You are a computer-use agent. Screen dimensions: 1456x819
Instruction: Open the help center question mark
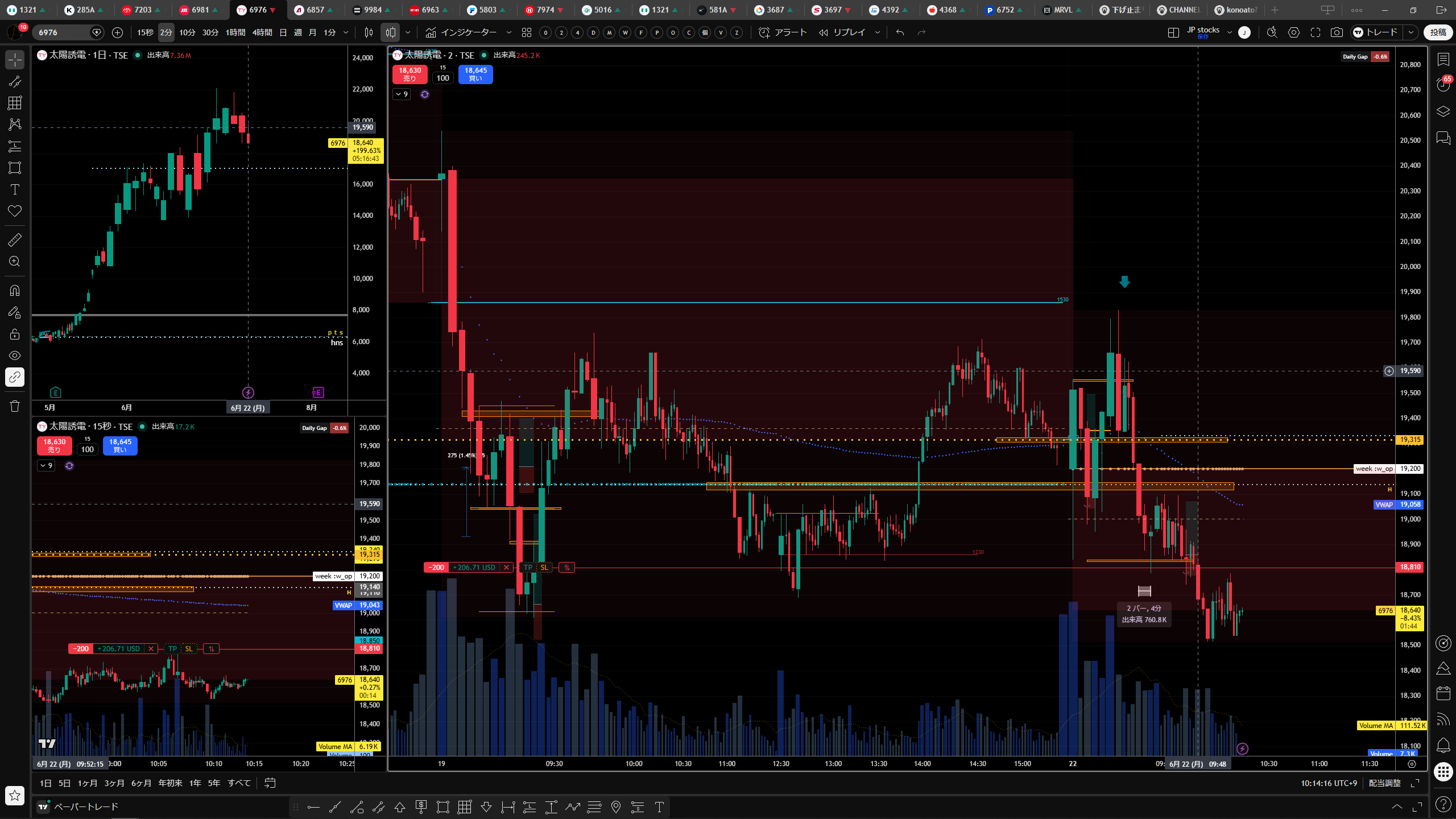coord(1443,804)
